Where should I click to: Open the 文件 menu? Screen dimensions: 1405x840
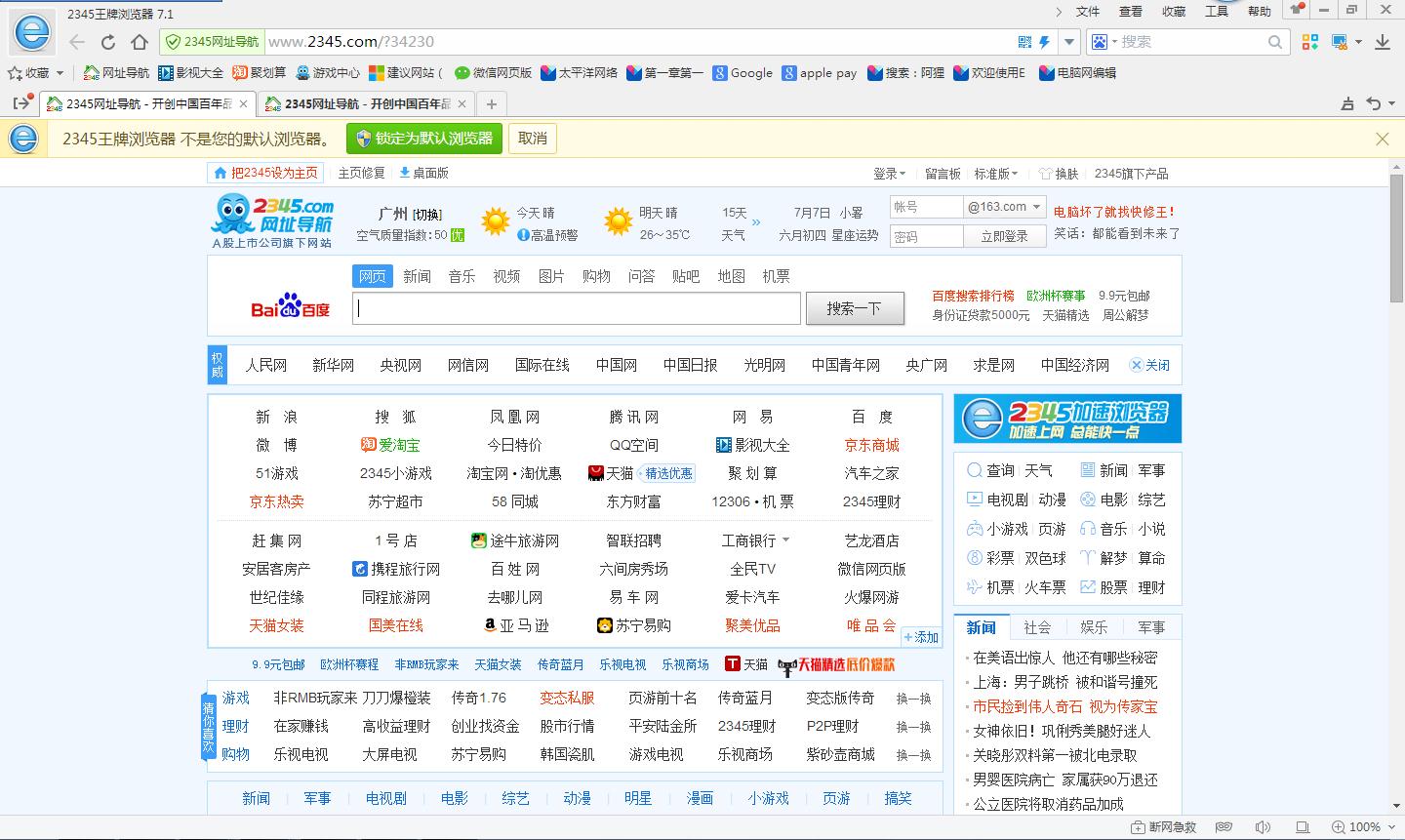point(1087,12)
